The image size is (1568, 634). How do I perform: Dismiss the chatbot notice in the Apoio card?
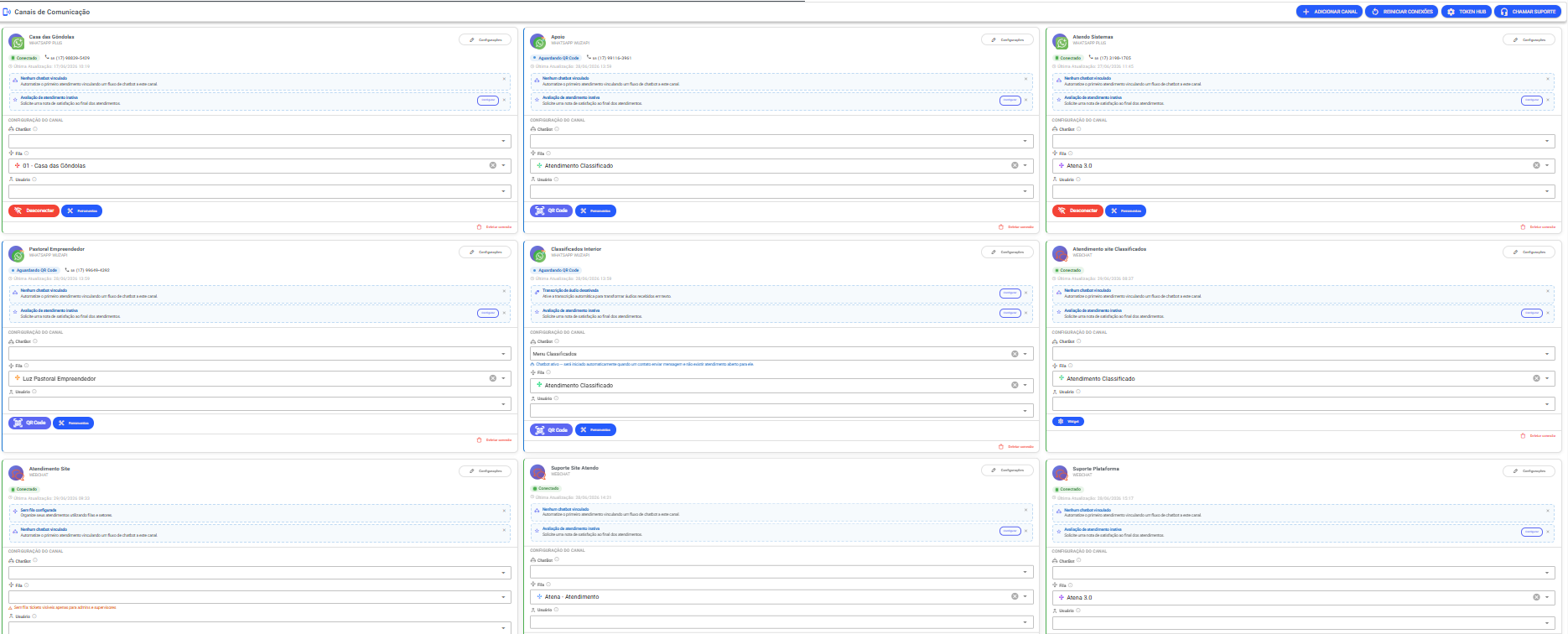[1025, 79]
